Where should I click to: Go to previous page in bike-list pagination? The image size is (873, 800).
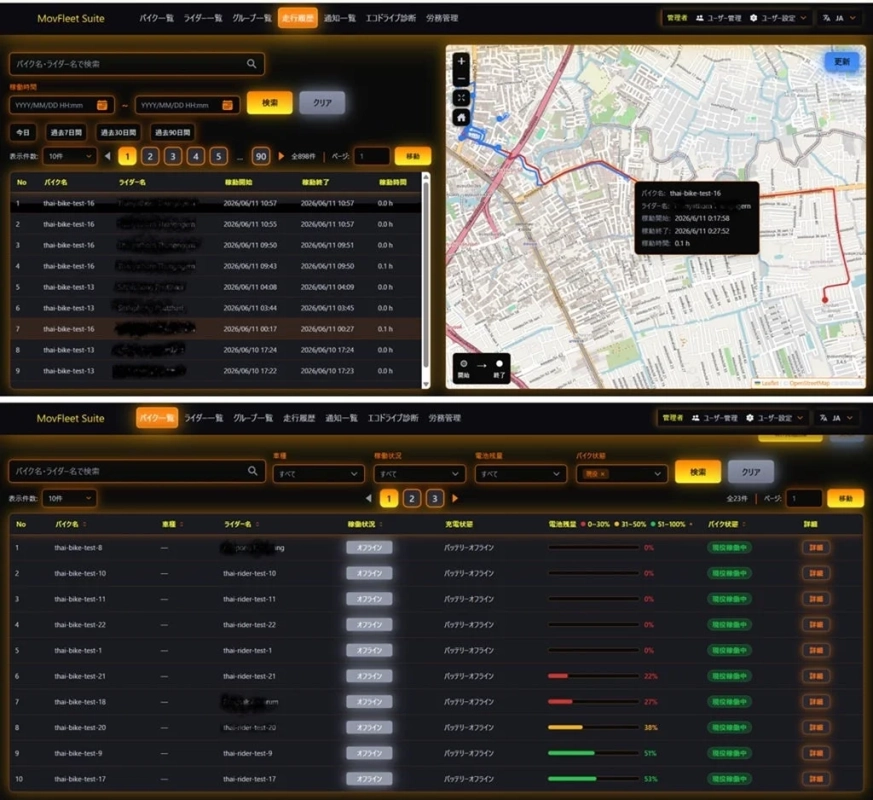point(369,498)
